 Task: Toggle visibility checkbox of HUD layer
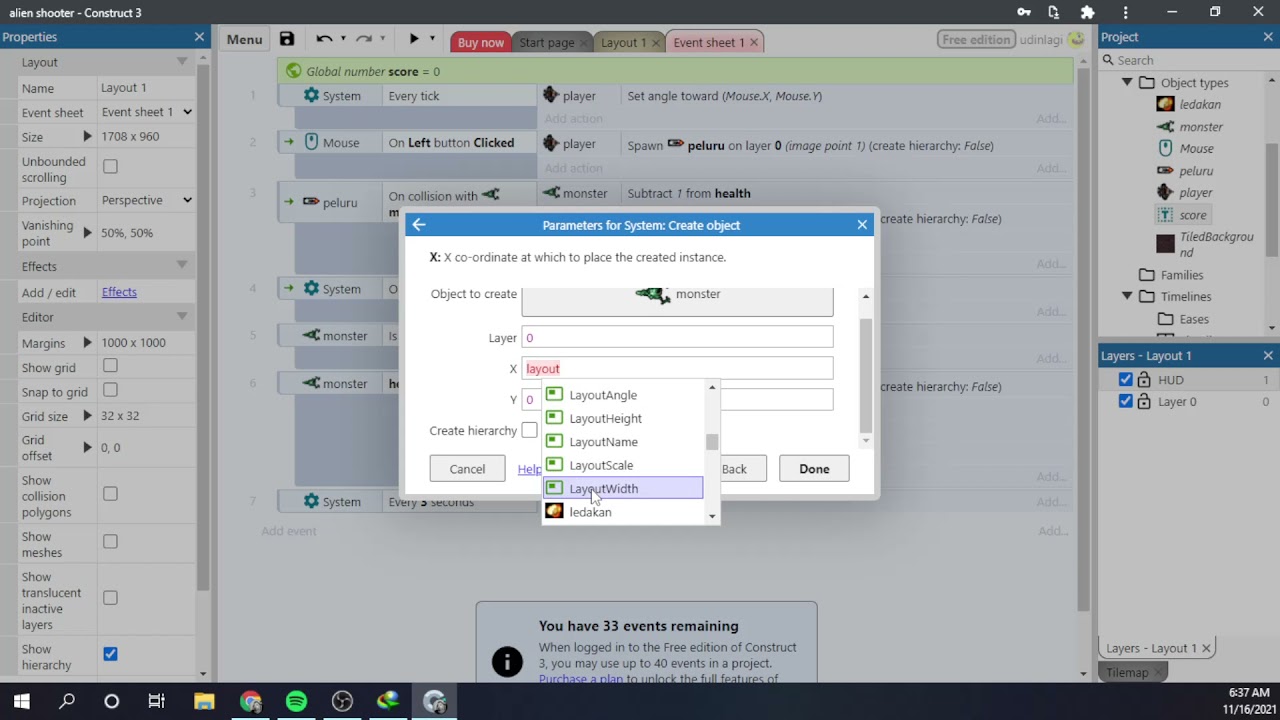coord(1126,380)
